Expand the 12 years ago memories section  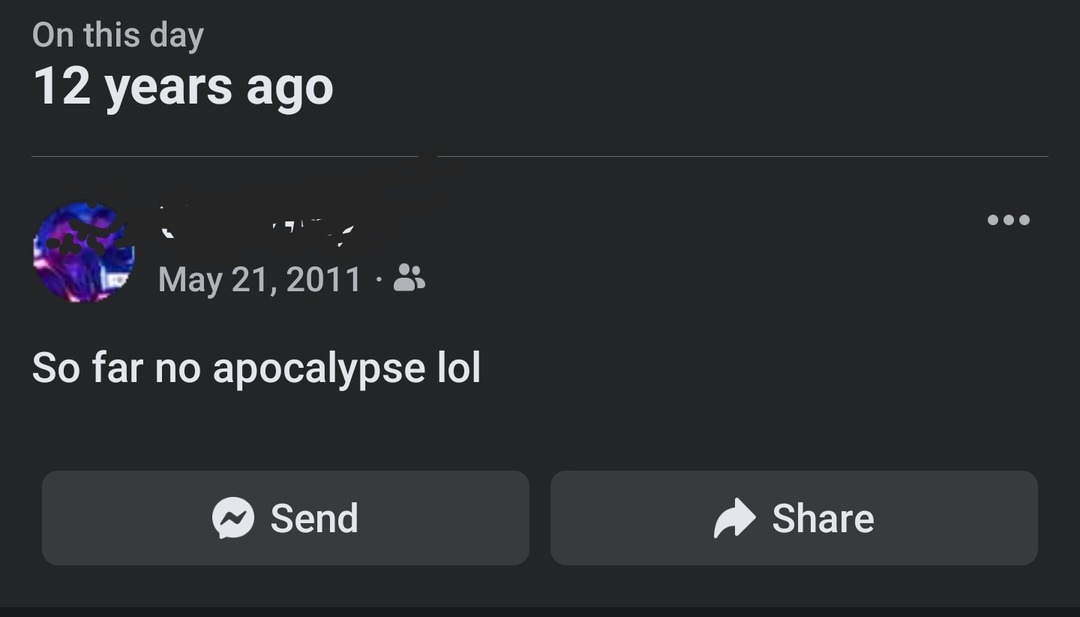tap(184, 87)
